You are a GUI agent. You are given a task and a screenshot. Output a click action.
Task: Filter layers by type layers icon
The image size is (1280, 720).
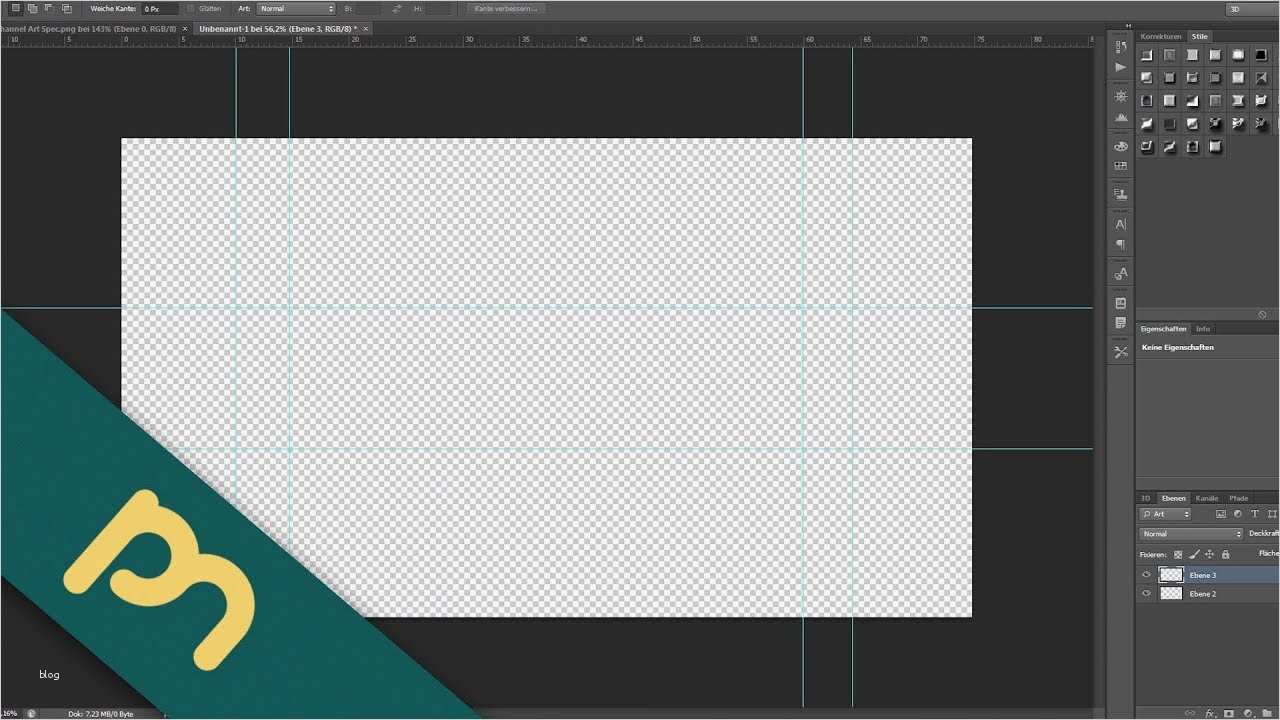(1255, 514)
